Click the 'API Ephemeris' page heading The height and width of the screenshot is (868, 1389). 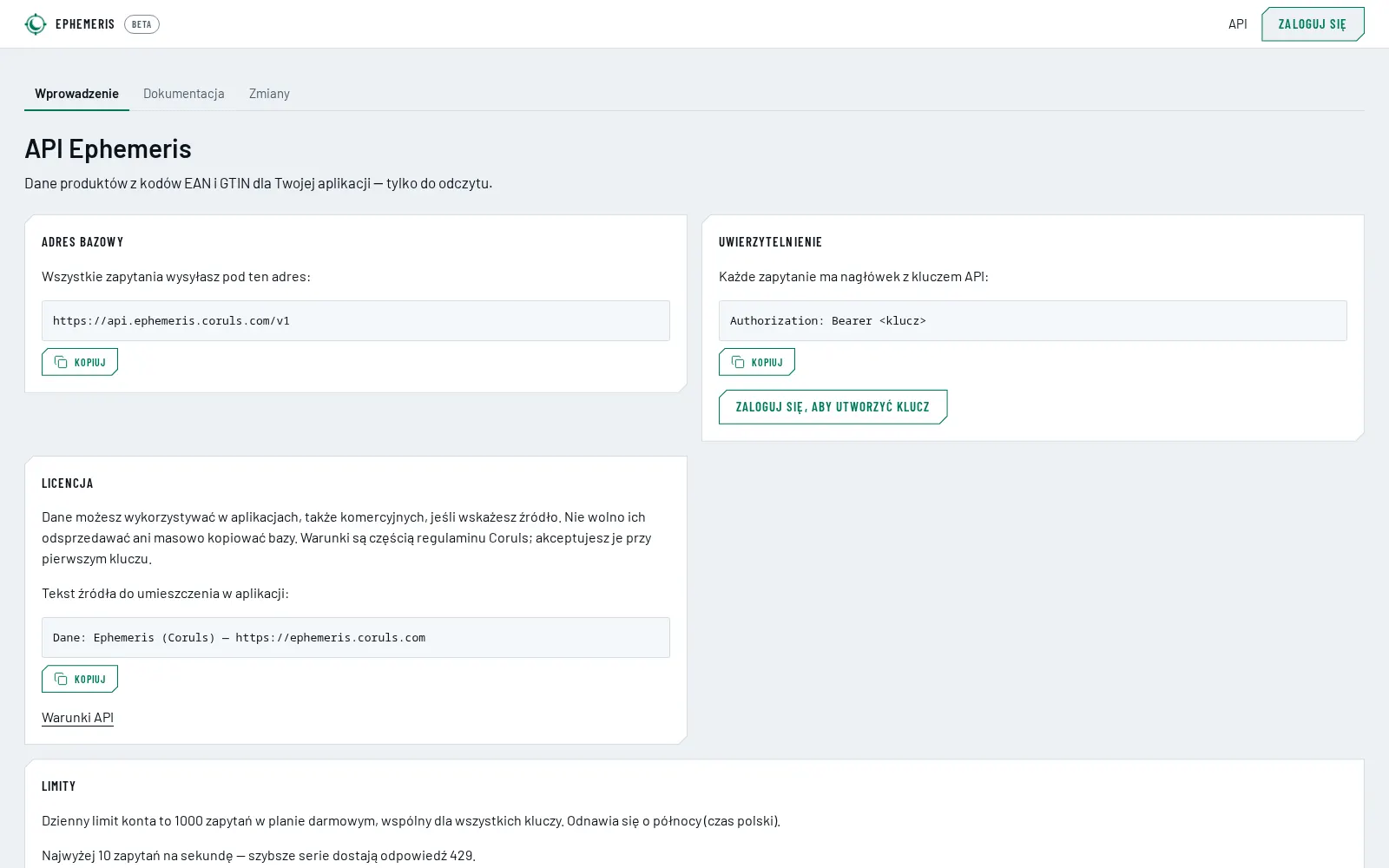(x=108, y=148)
